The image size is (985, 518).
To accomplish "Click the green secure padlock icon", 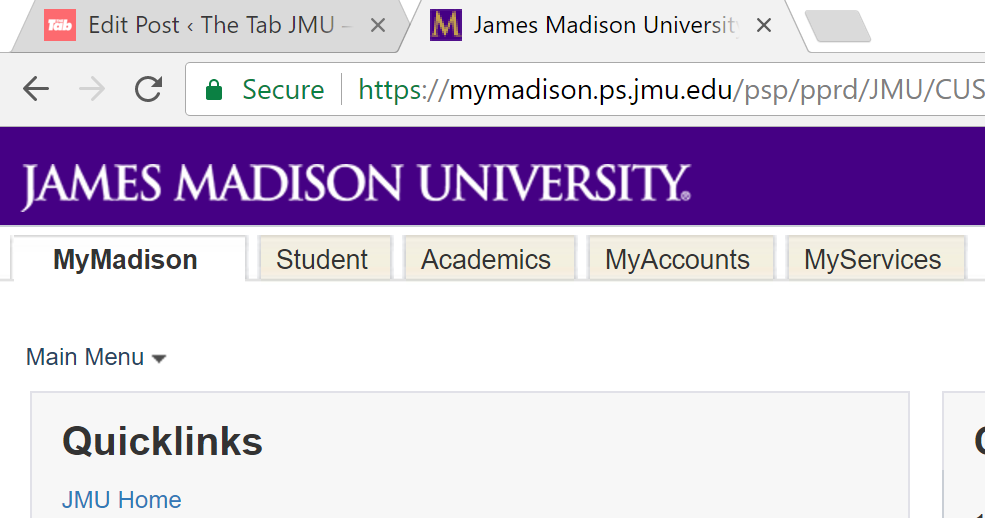I will tap(214, 90).
